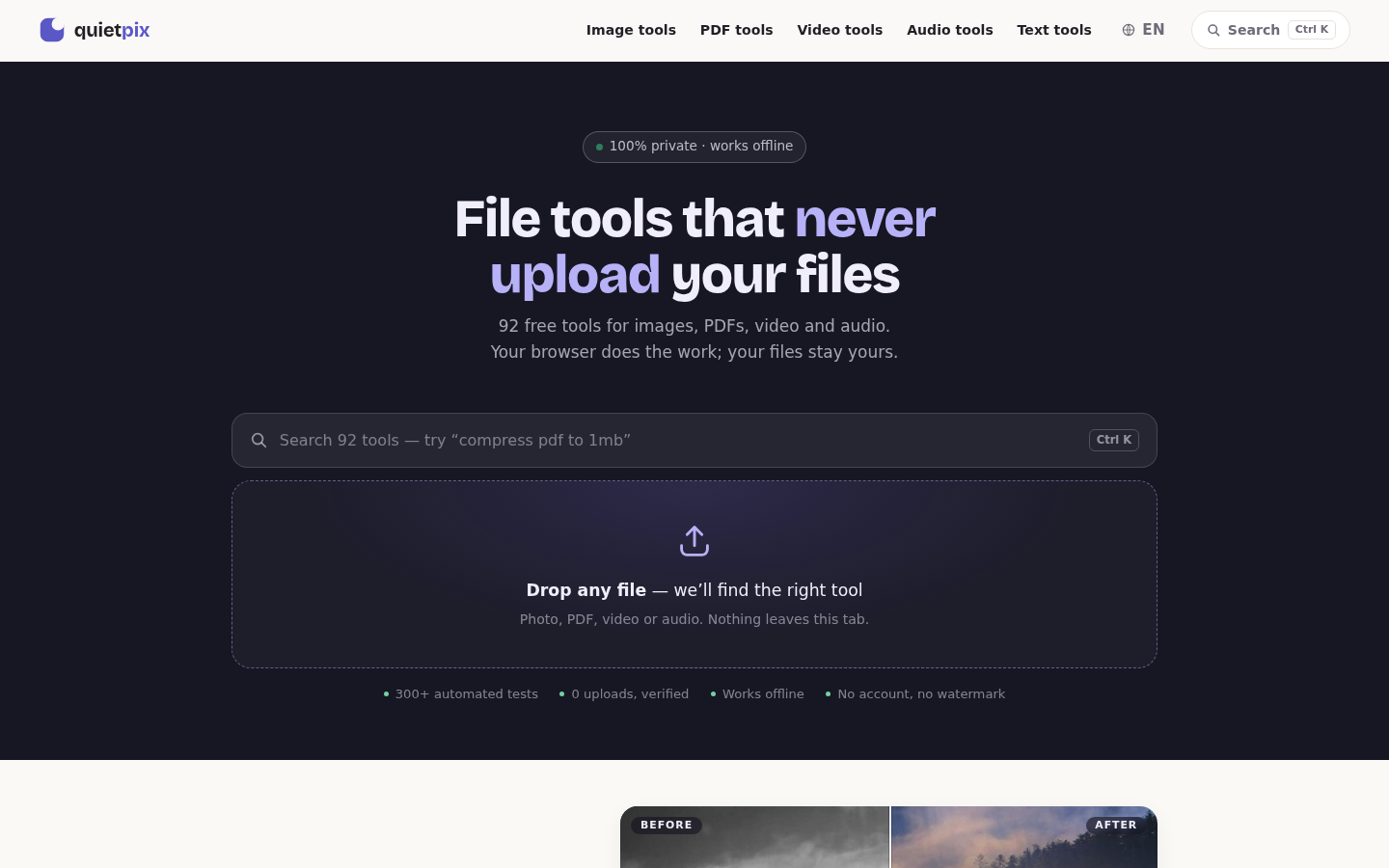The image size is (1389, 868).
Task: Focus the Search 92 tools field
Action: [x=694, y=441]
